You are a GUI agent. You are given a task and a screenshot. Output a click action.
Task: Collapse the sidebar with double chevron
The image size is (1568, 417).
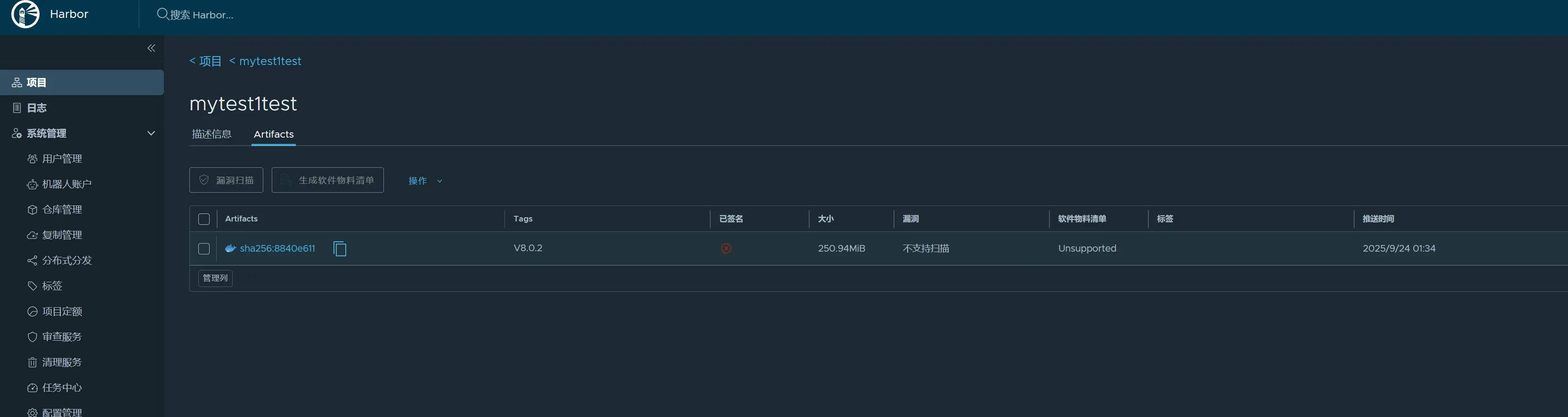(x=151, y=48)
